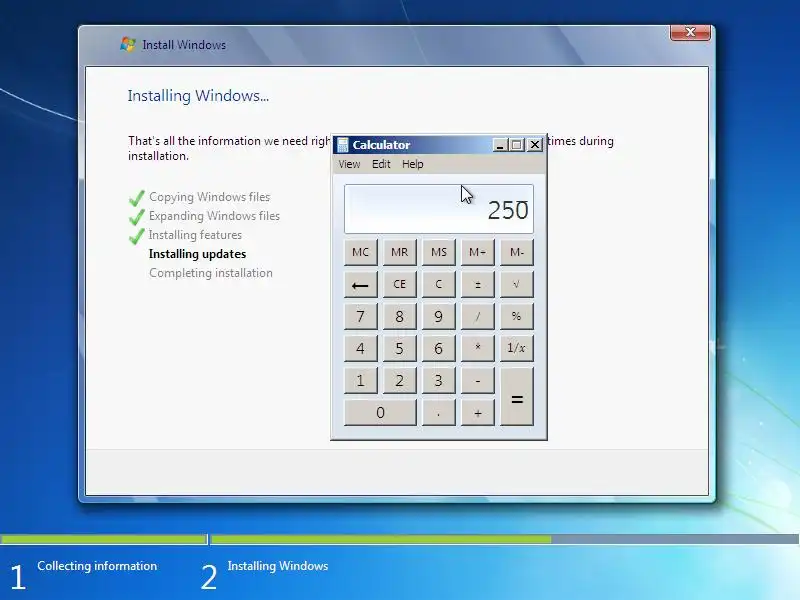Click the decimal point button
Screen dimensions: 800x600
point(439,413)
